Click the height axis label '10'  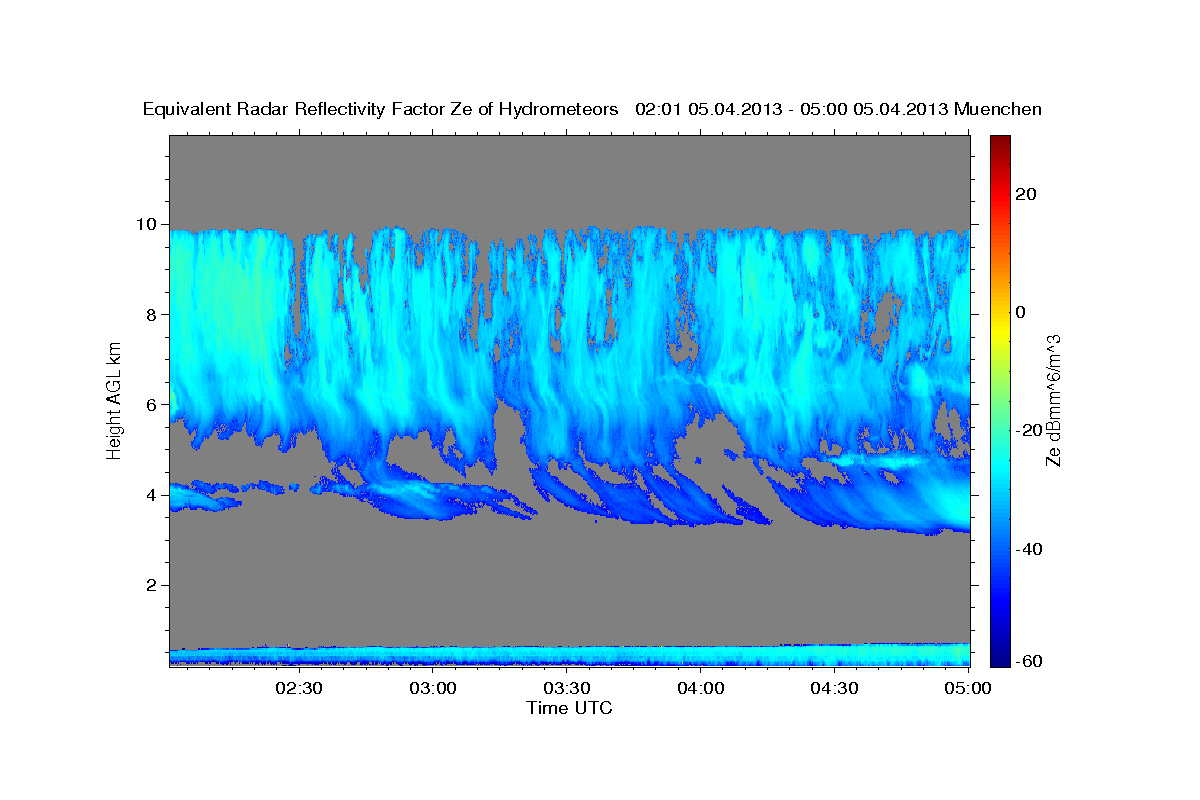[149, 224]
